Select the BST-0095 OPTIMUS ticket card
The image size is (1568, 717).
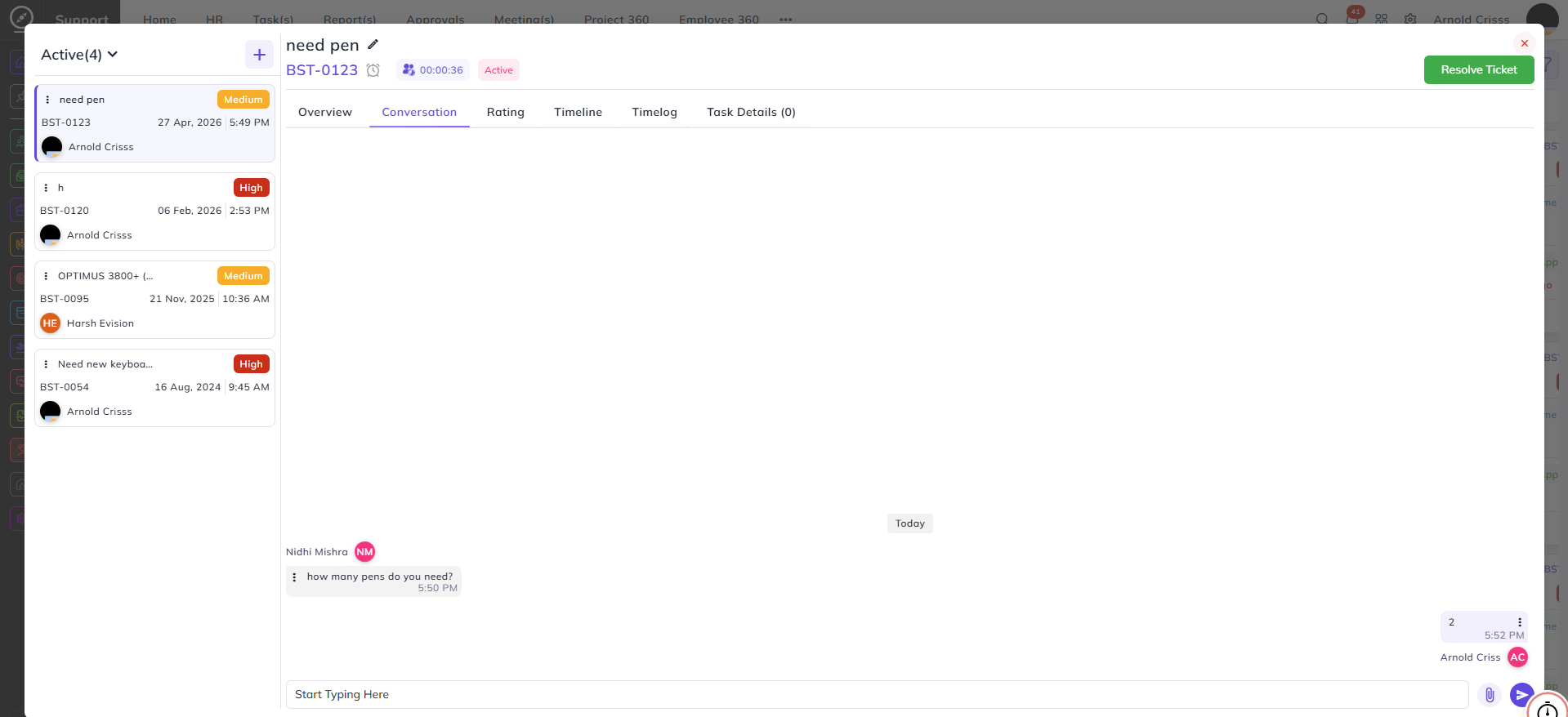(x=154, y=300)
